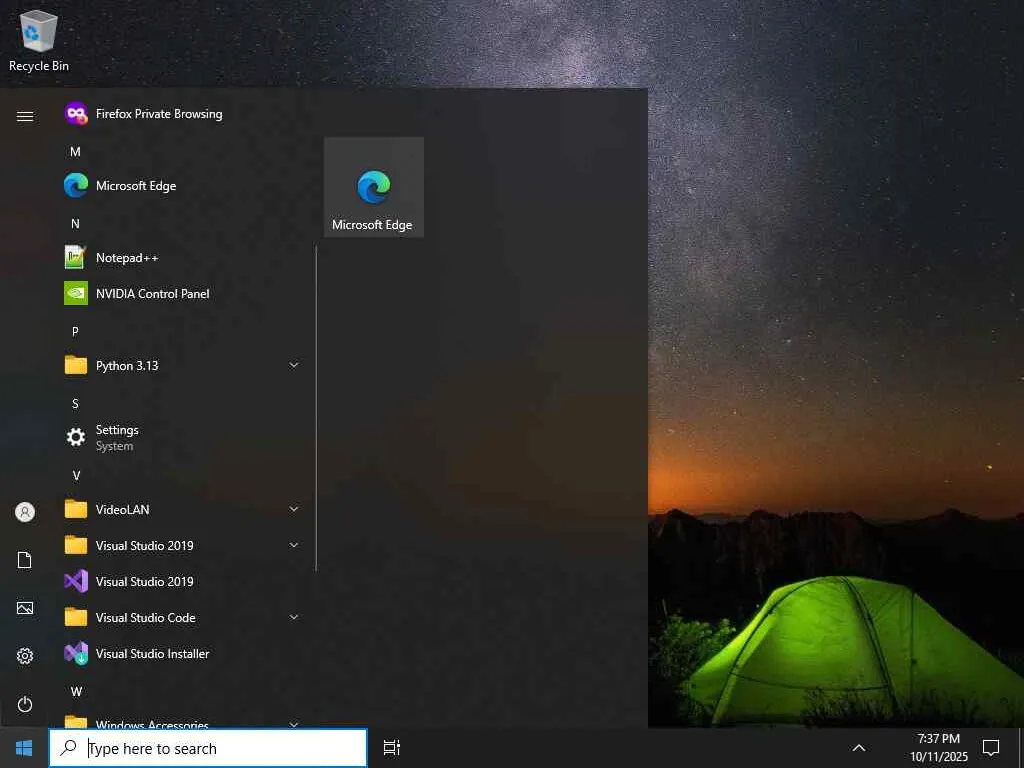
Task: Jump to letter V section header
Action: click(76, 475)
